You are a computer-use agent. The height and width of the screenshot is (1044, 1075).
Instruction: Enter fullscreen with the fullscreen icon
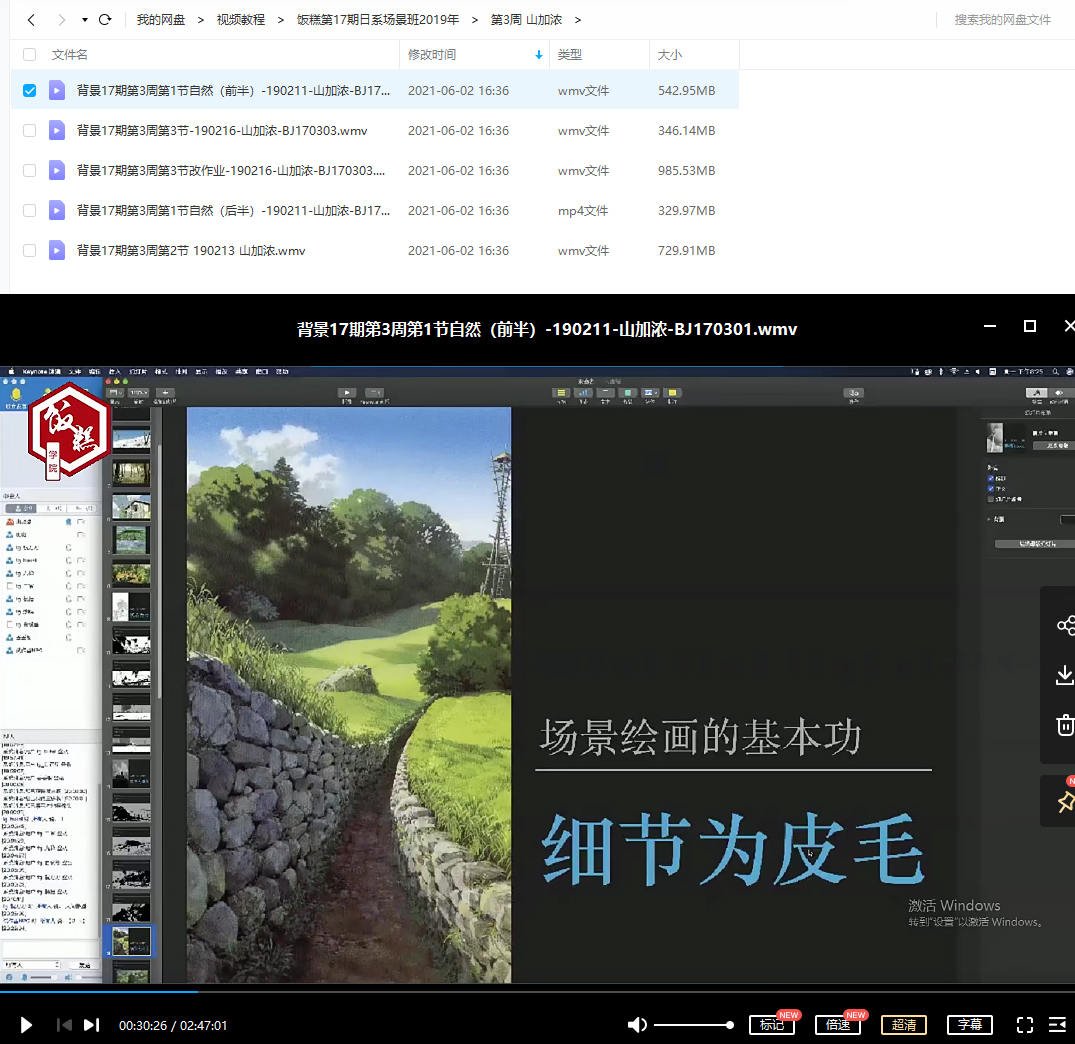pos(1024,1025)
